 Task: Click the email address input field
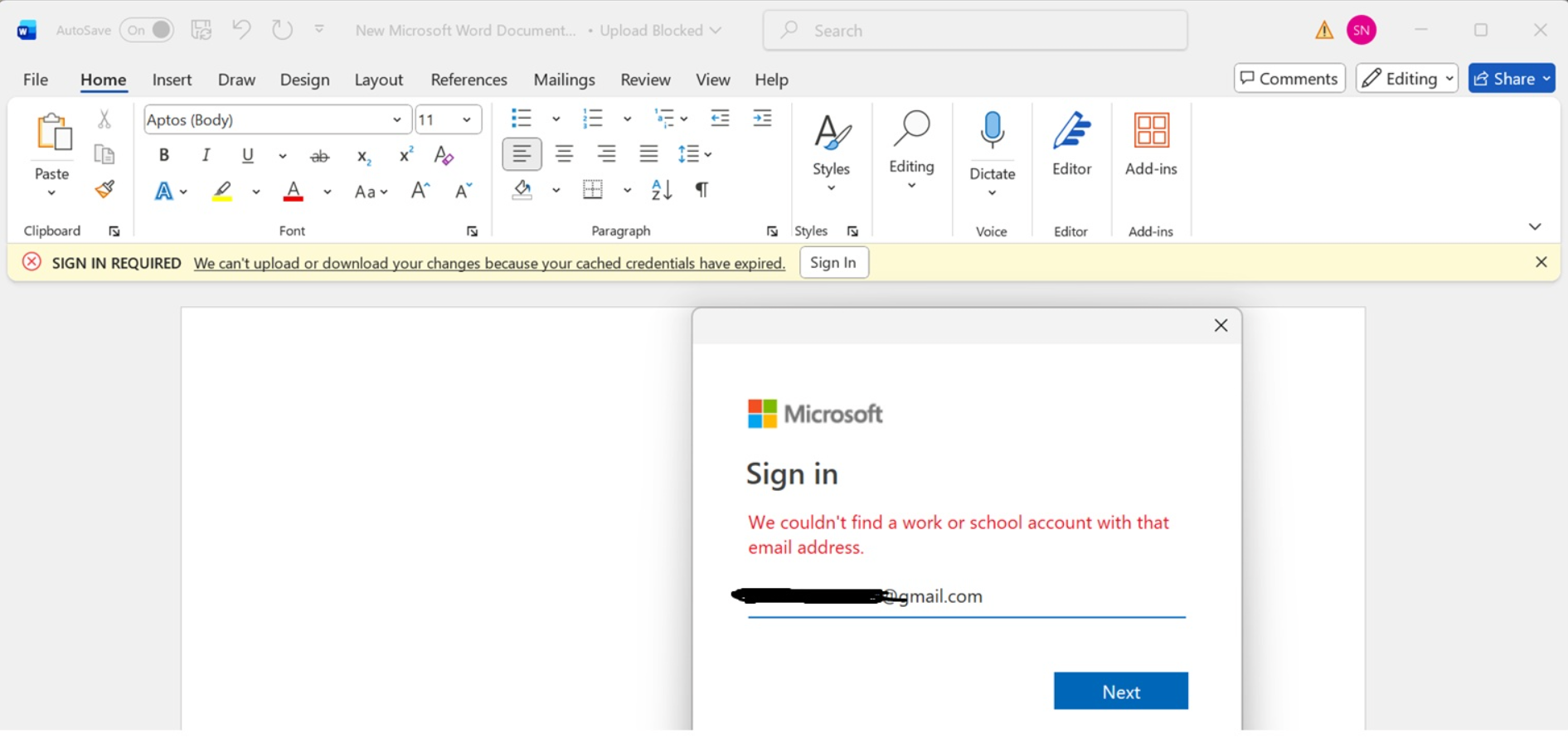(x=966, y=597)
